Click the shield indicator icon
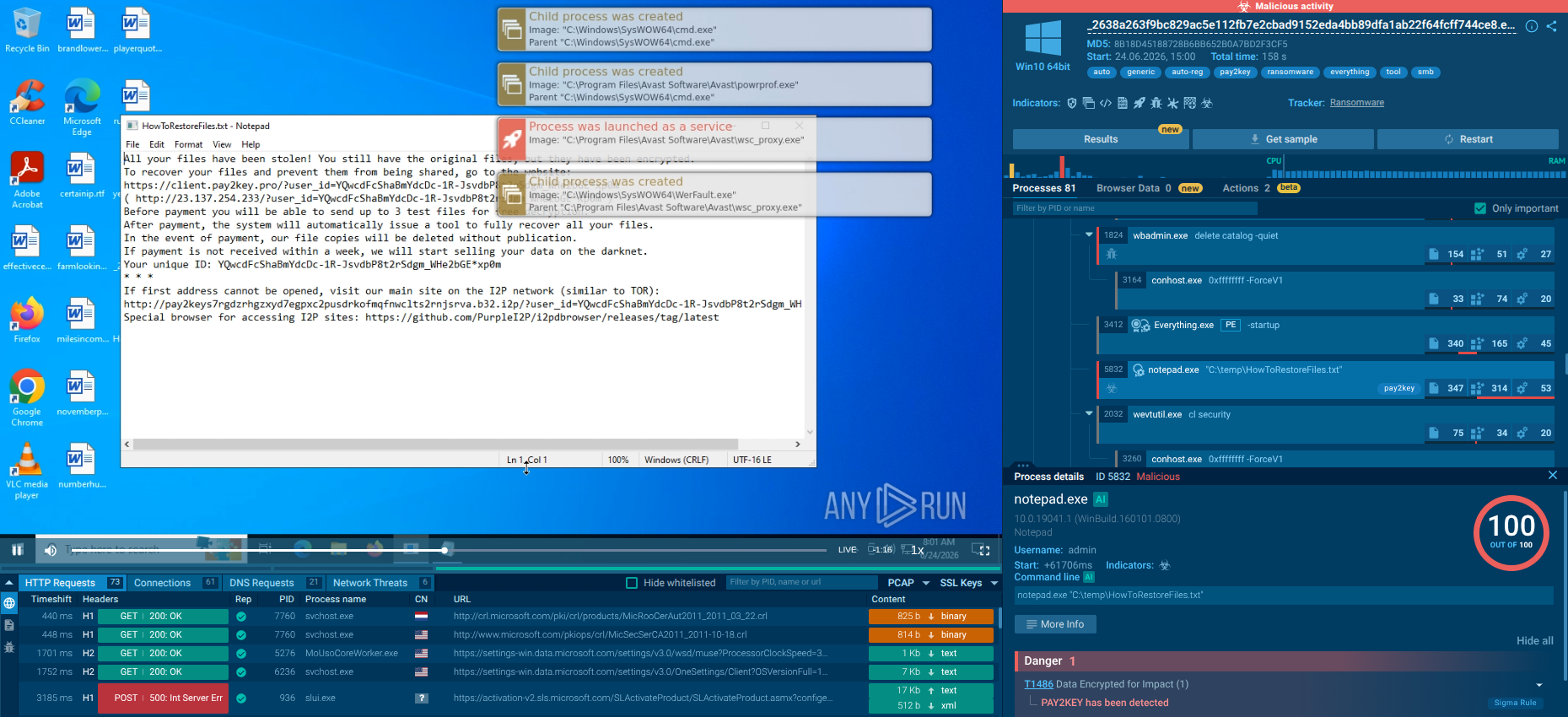 click(x=1072, y=103)
